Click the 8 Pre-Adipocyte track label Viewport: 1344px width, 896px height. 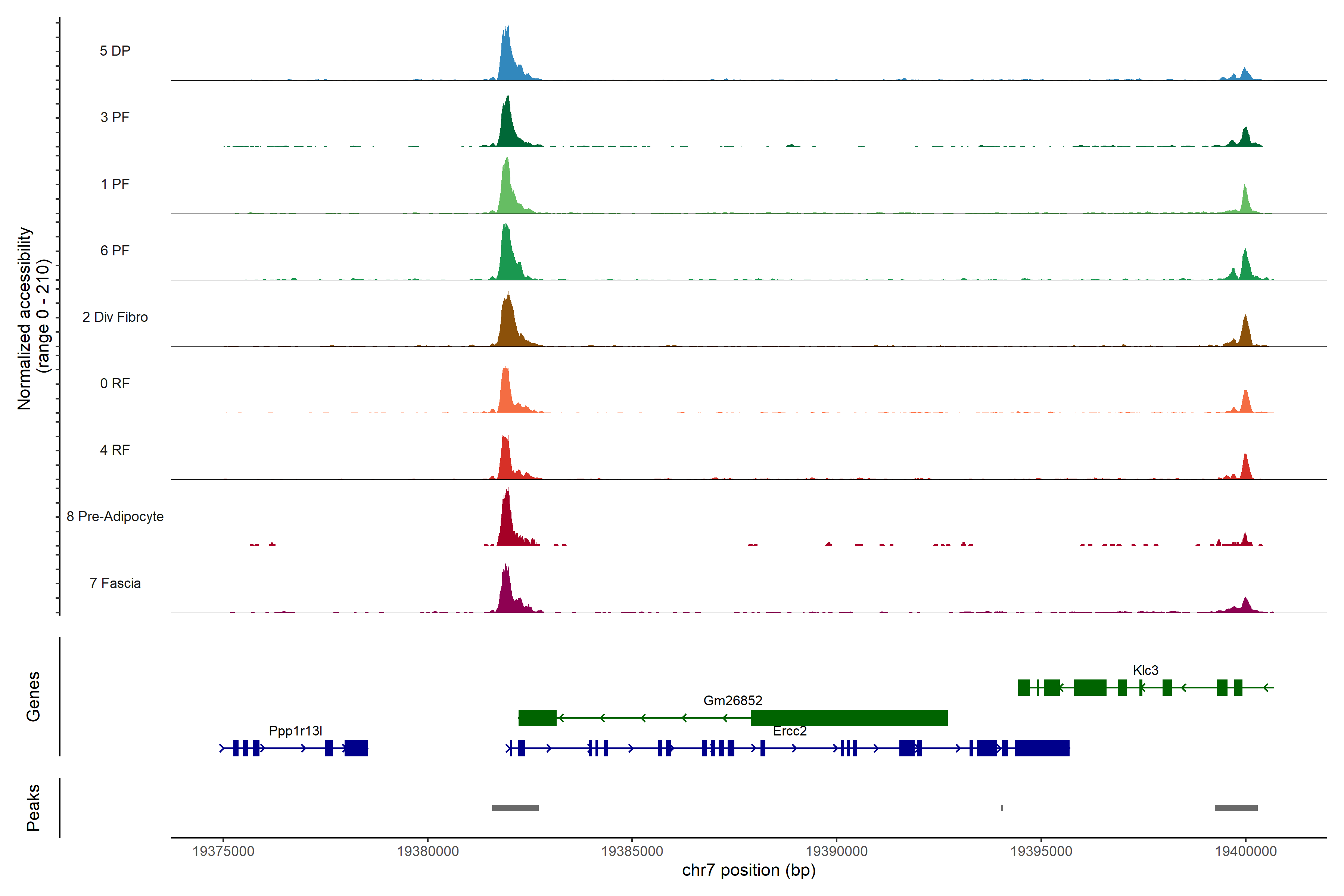[115, 517]
